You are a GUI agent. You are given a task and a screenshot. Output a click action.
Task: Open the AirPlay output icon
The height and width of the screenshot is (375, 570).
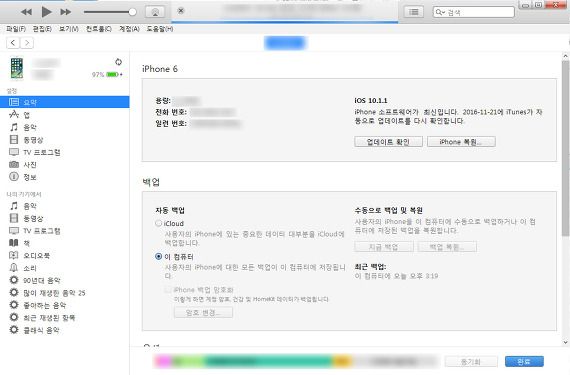155,12
